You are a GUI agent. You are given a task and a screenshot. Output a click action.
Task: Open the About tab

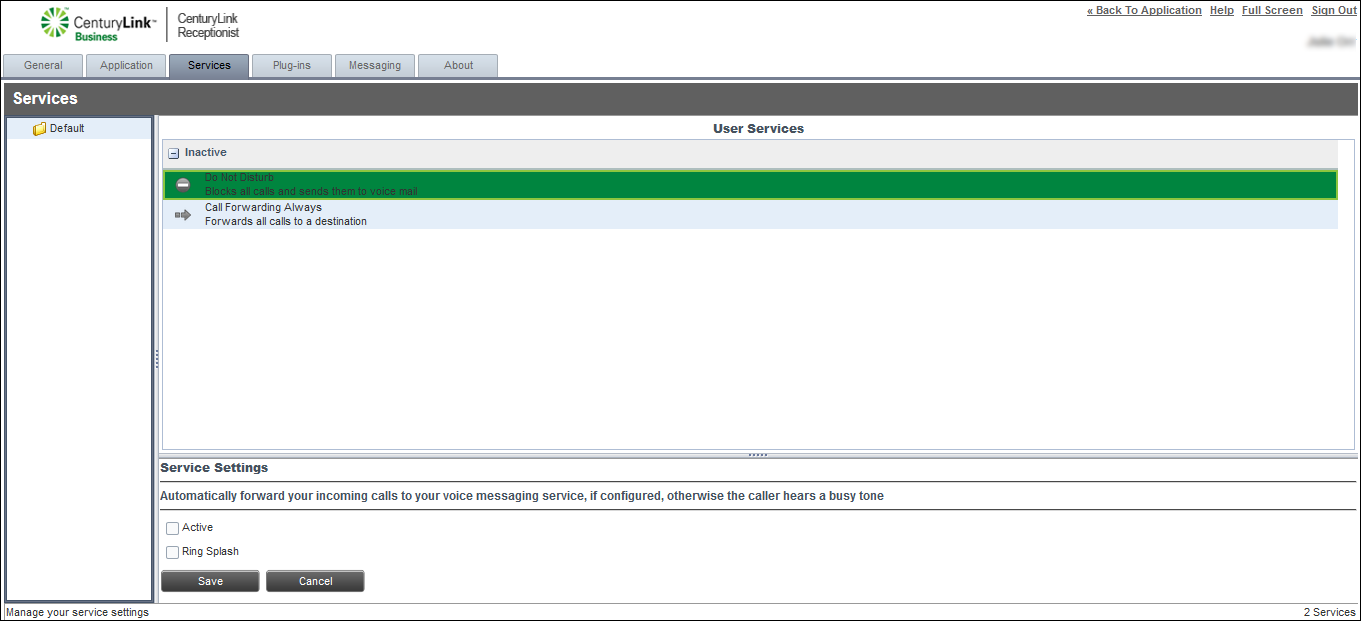[x=458, y=66]
